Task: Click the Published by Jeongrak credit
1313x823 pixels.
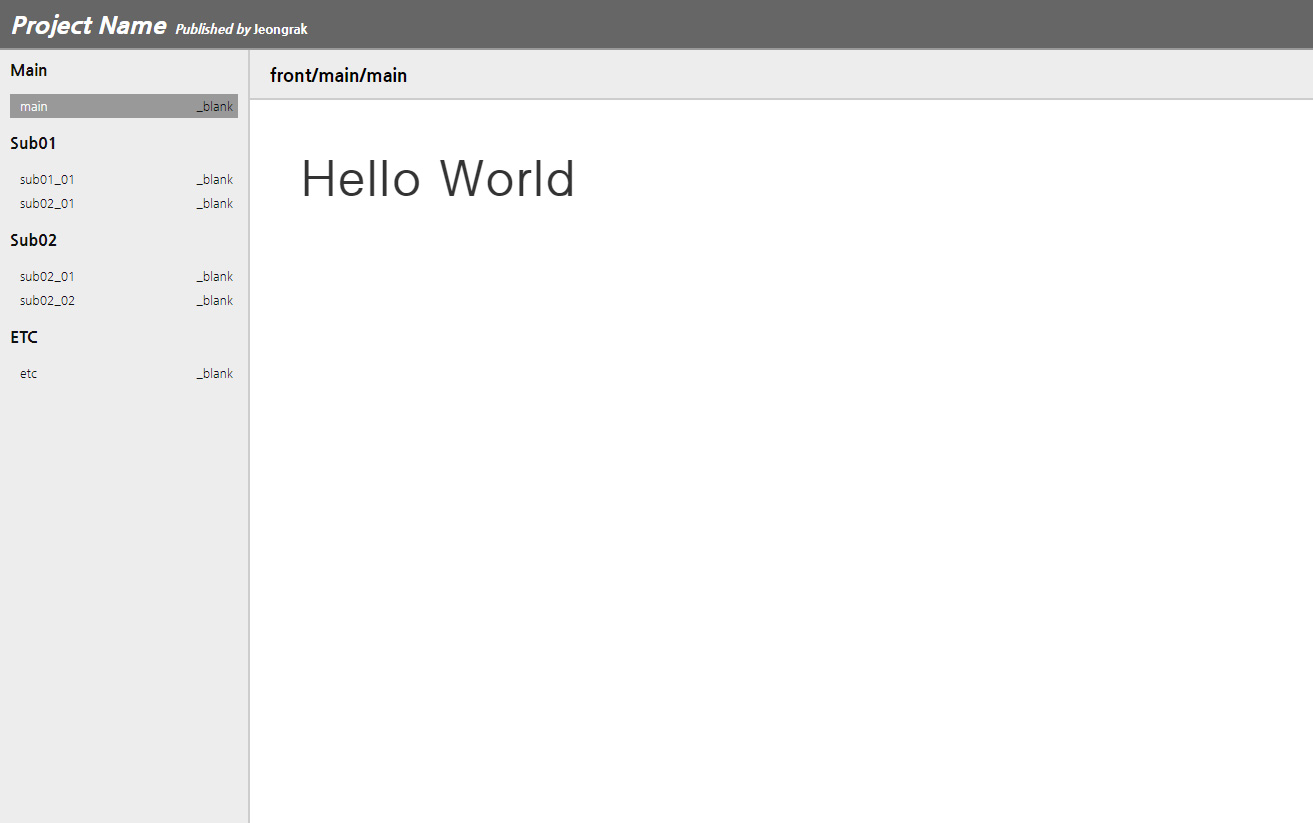Action: click(x=241, y=29)
